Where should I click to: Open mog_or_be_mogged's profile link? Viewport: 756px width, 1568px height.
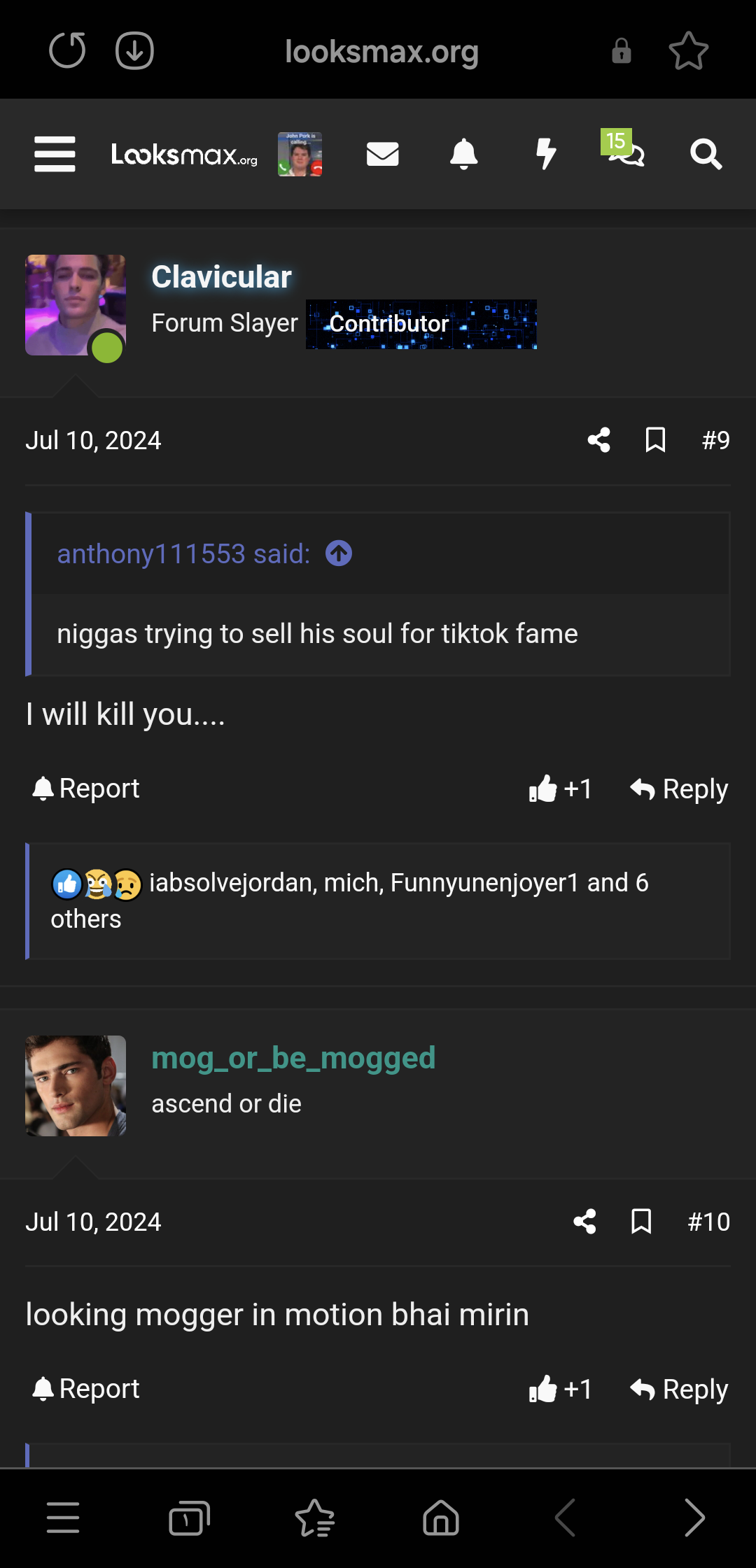pyautogui.click(x=293, y=1058)
